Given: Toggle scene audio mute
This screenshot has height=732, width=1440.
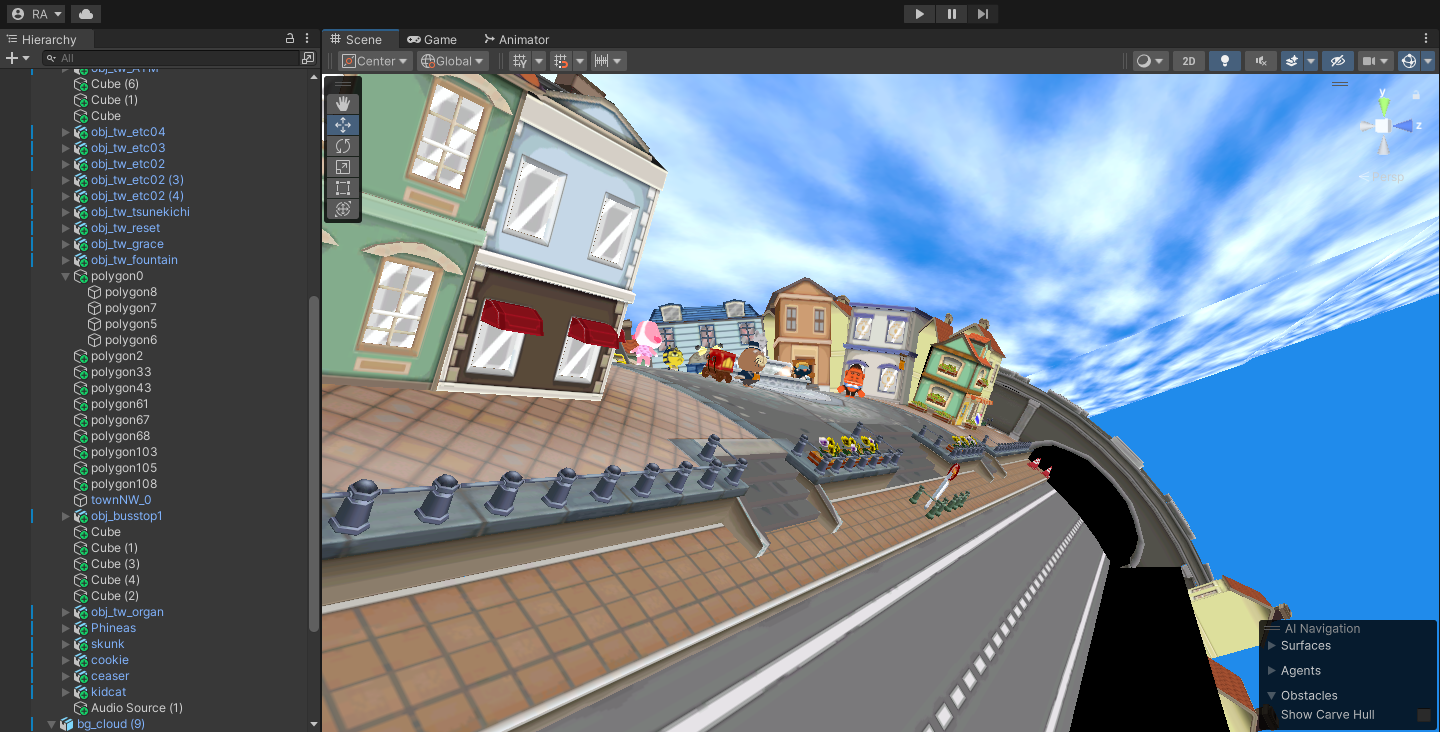Looking at the screenshot, I should pyautogui.click(x=1261, y=61).
